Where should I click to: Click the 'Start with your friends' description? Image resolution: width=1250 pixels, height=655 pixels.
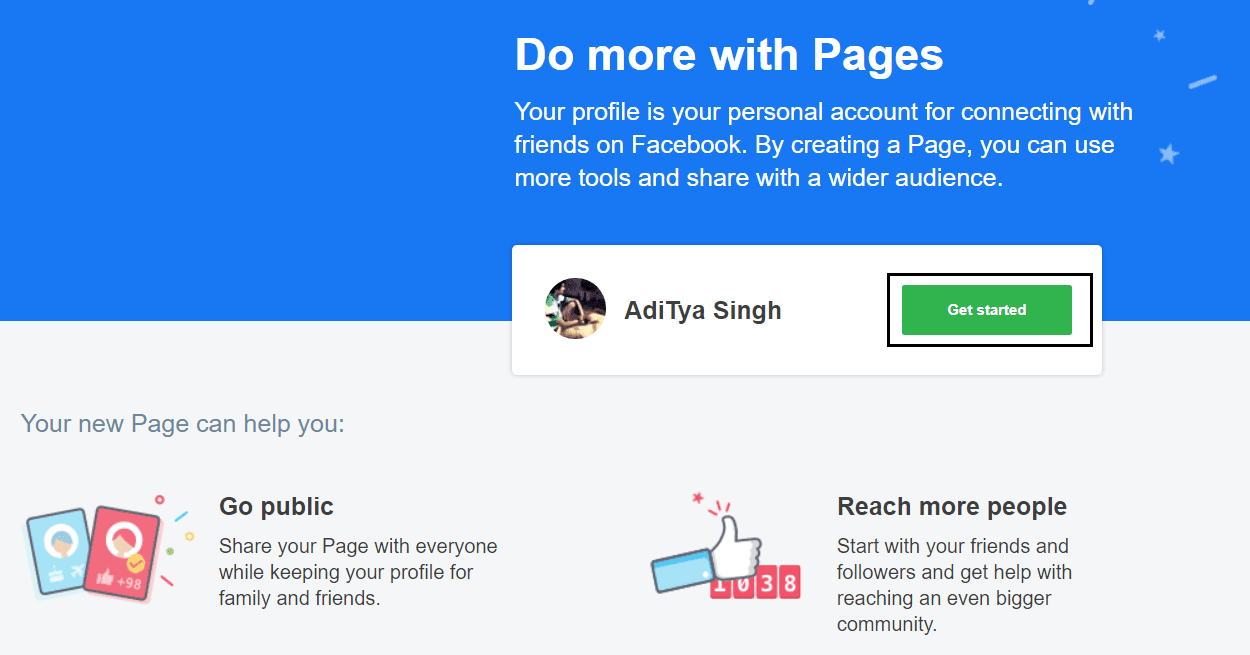point(954,585)
